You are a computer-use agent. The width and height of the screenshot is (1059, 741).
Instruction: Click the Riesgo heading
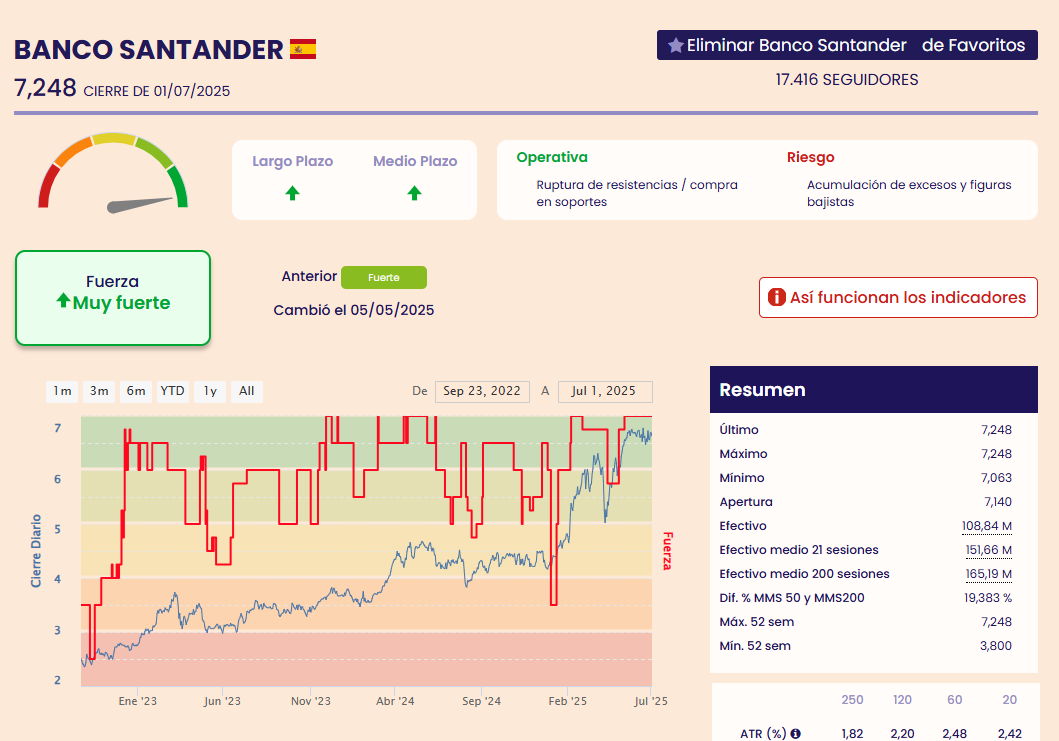pyautogui.click(x=810, y=157)
